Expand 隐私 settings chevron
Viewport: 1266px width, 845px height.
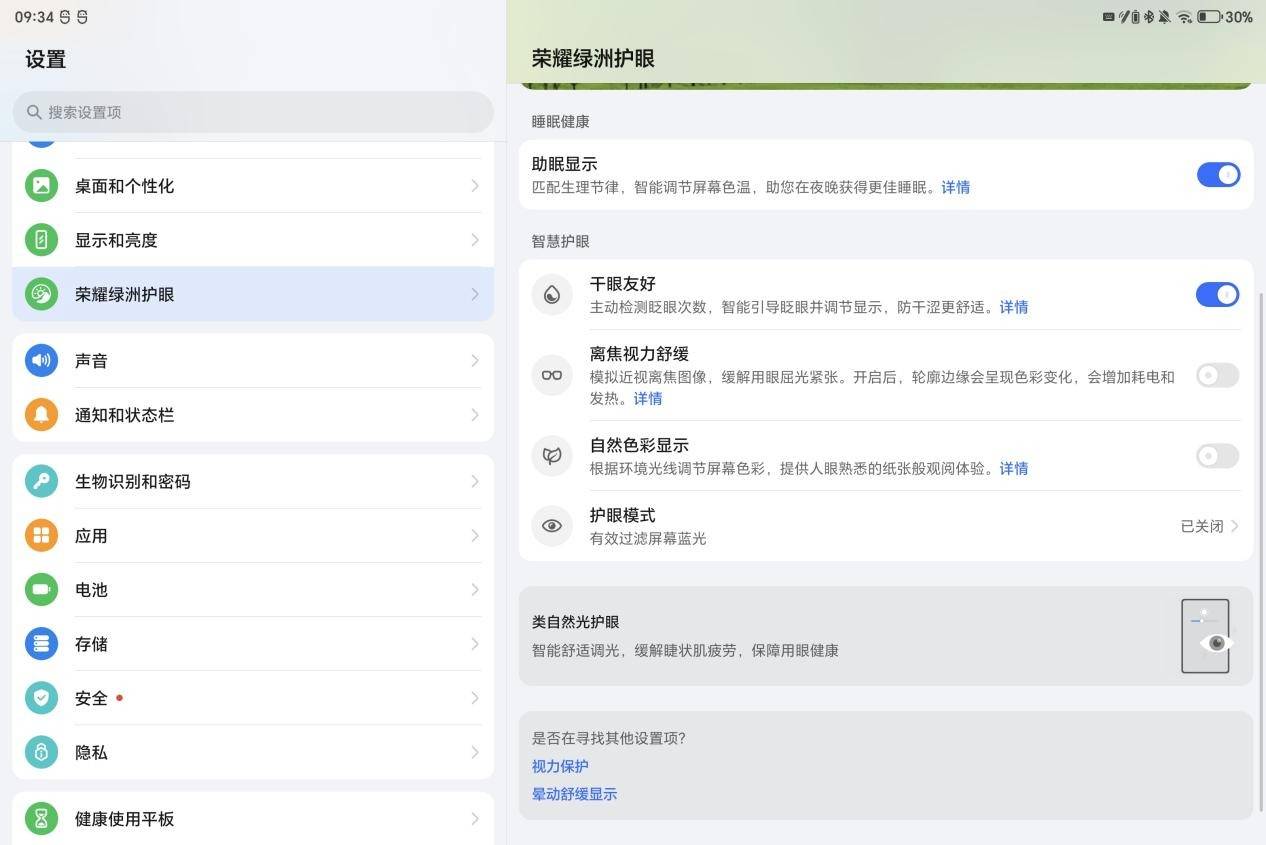(475, 752)
